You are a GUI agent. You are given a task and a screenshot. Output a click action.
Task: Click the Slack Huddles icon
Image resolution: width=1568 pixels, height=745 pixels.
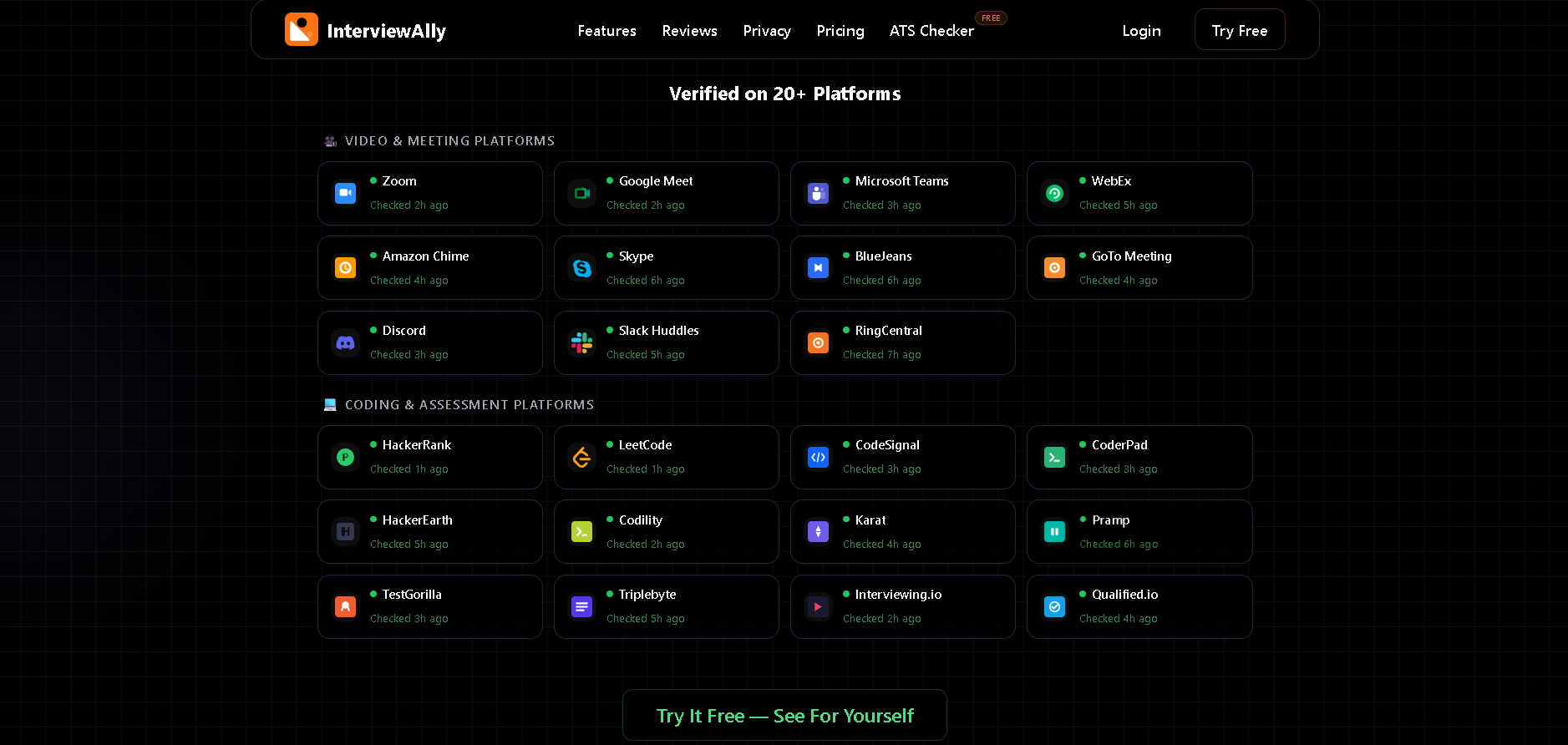(x=581, y=342)
